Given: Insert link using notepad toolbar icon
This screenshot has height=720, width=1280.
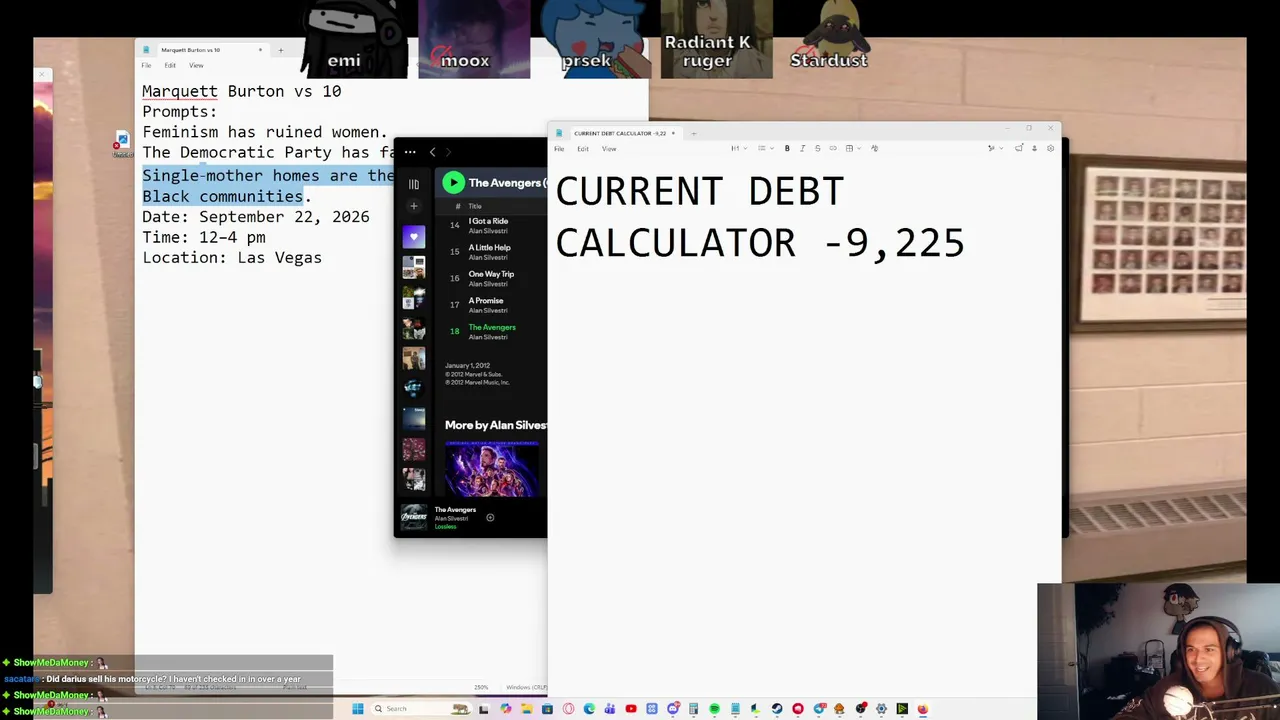Looking at the screenshot, I should tap(833, 148).
